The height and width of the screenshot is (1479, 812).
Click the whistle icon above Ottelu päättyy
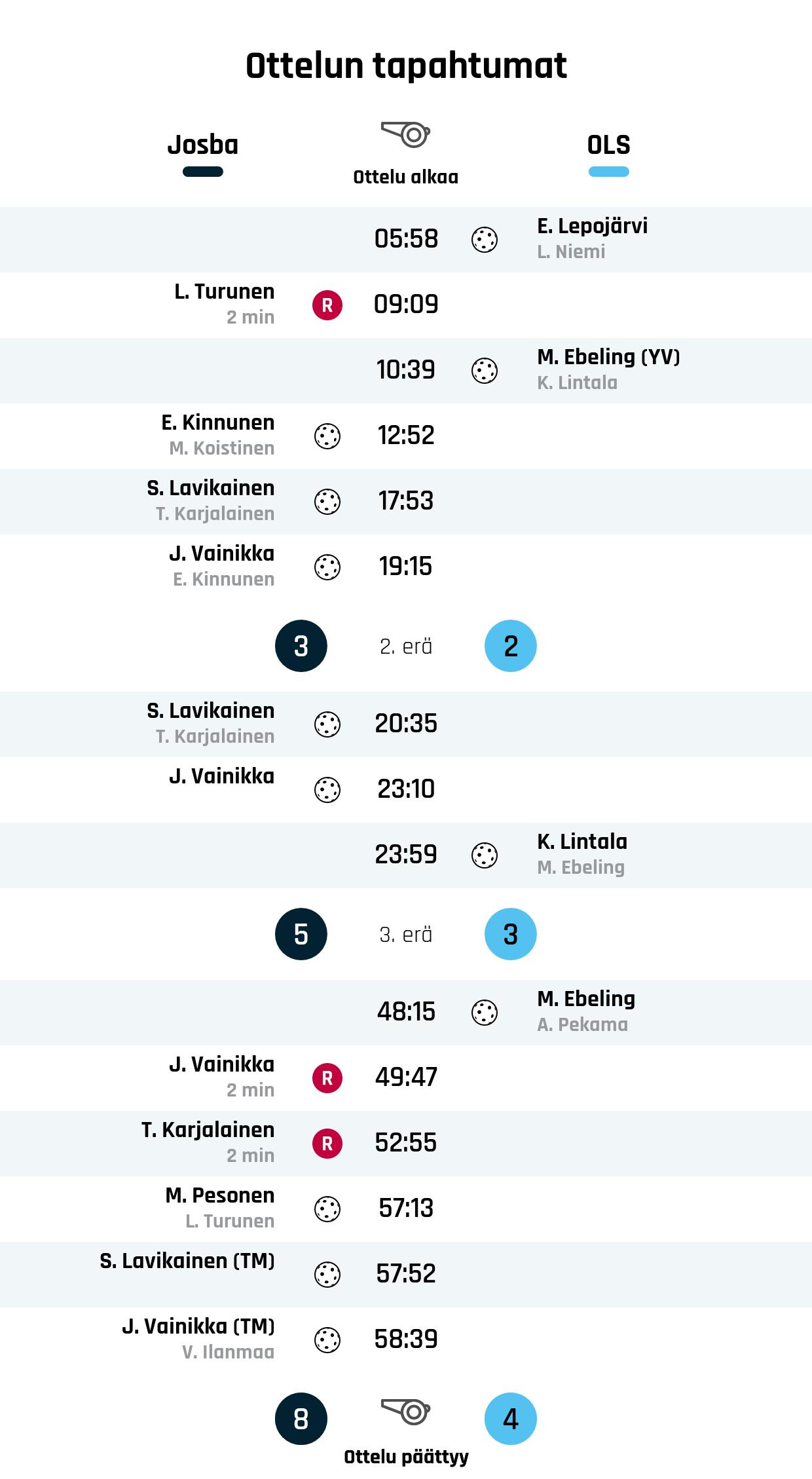coord(405,1410)
